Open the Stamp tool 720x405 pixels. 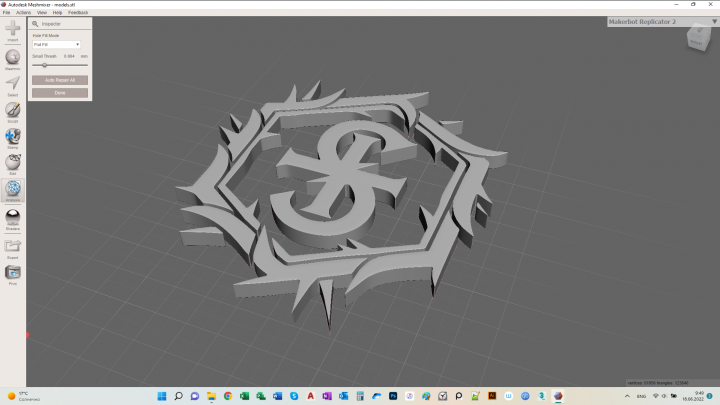tap(13, 138)
